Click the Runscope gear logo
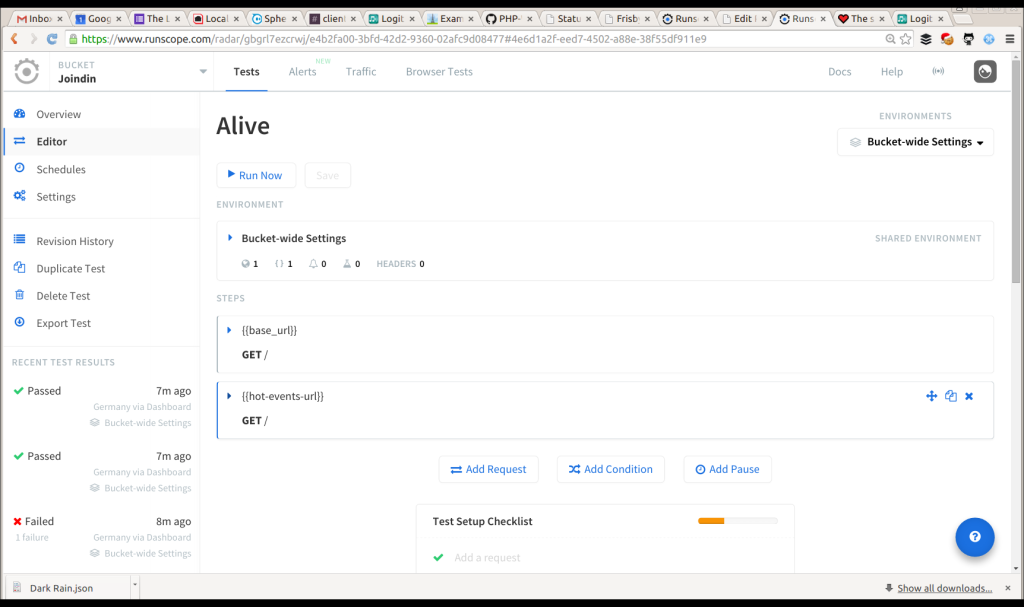The height and width of the screenshot is (607, 1024). pos(26,71)
